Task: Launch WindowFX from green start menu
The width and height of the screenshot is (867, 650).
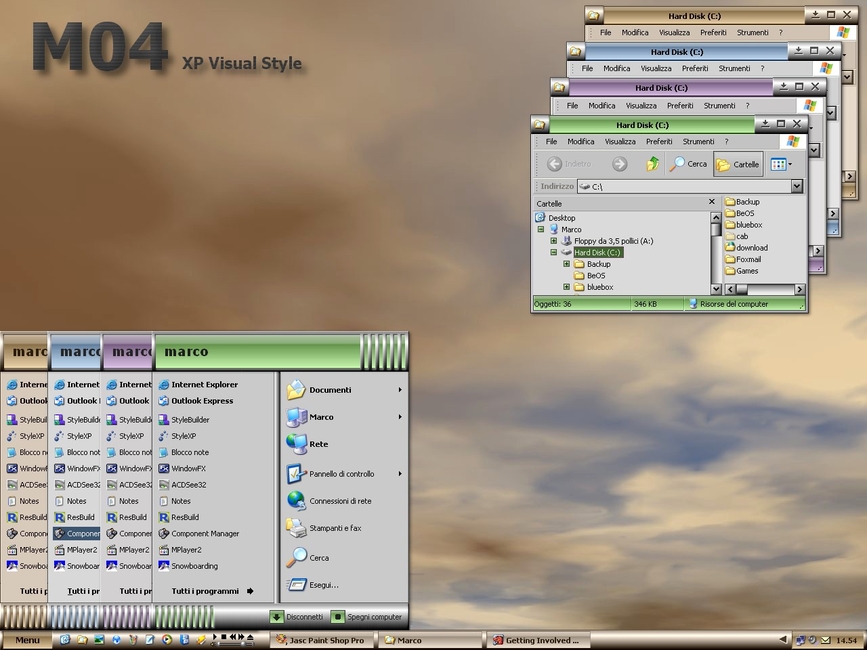Action: pyautogui.click(x=182, y=468)
